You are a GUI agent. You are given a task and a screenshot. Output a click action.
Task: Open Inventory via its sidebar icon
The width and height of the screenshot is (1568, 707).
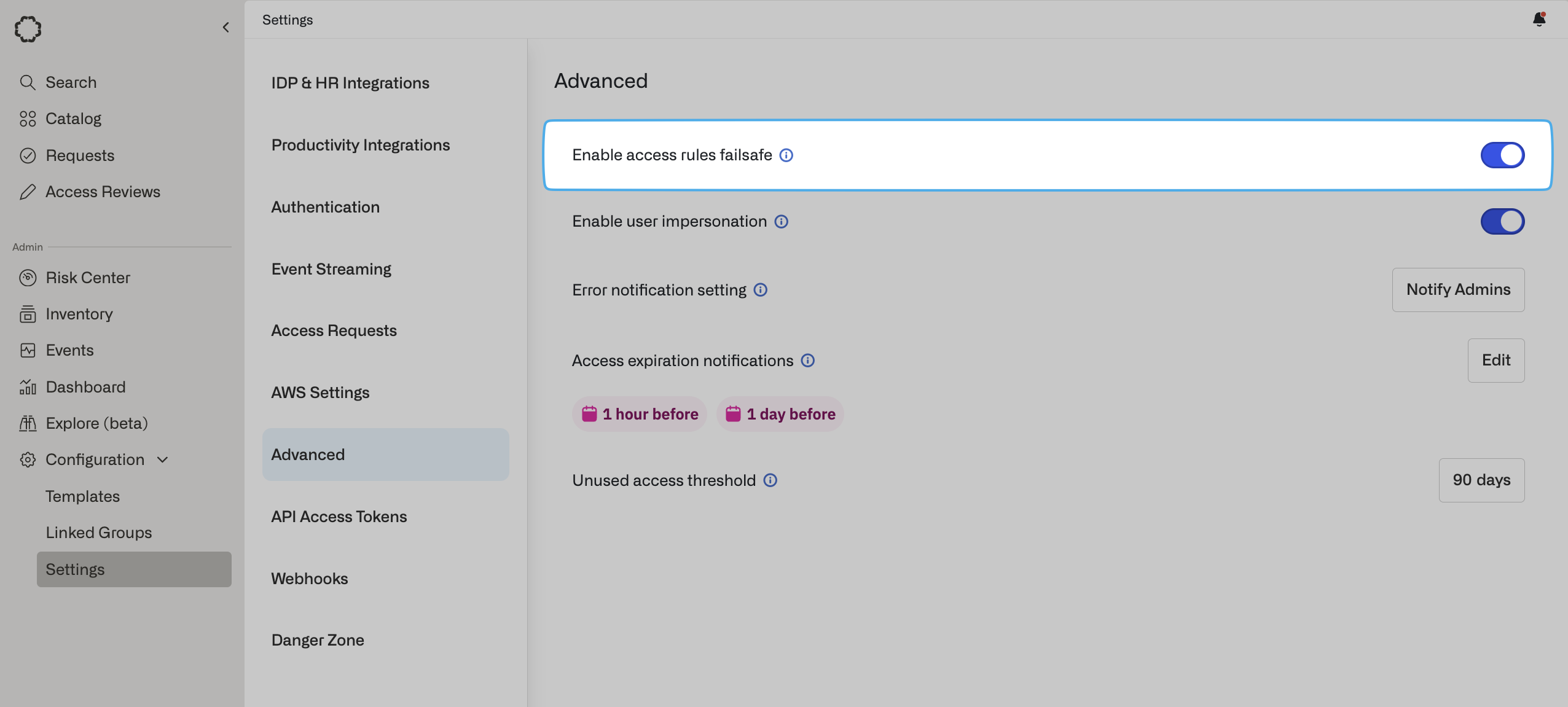point(28,314)
